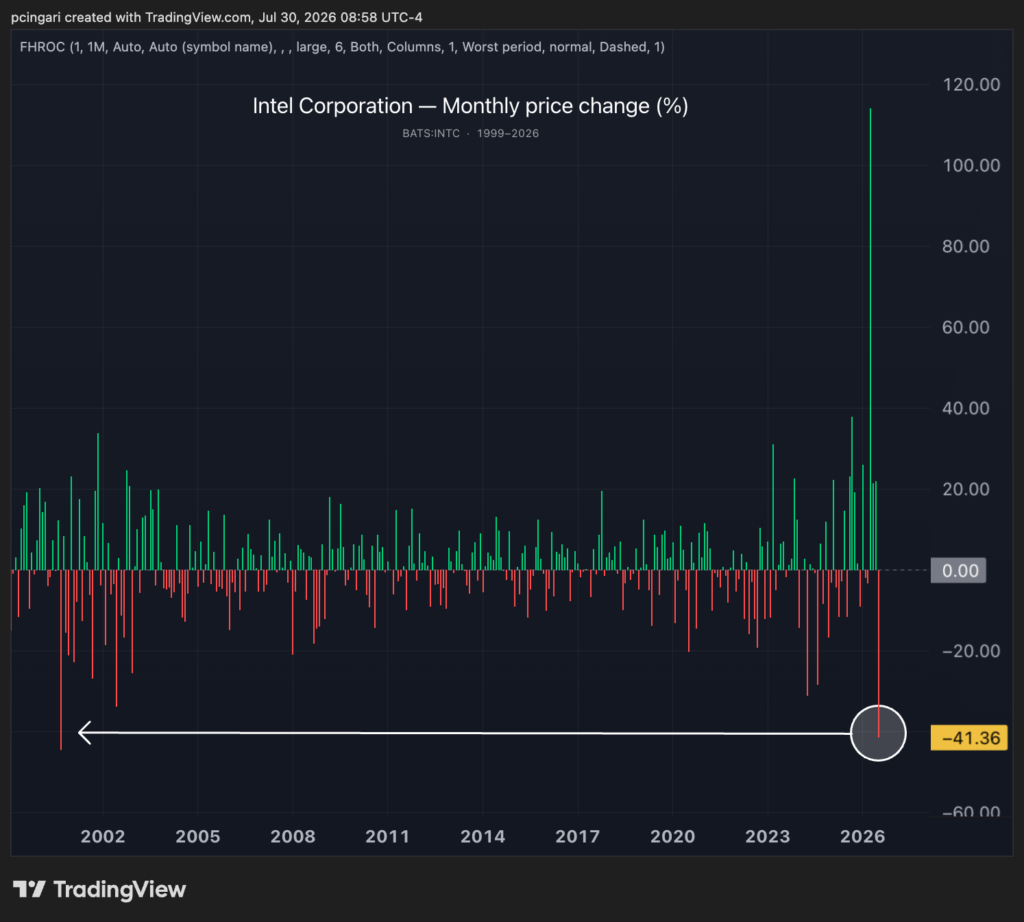Click the 100.00 value on the price axis

971,166
